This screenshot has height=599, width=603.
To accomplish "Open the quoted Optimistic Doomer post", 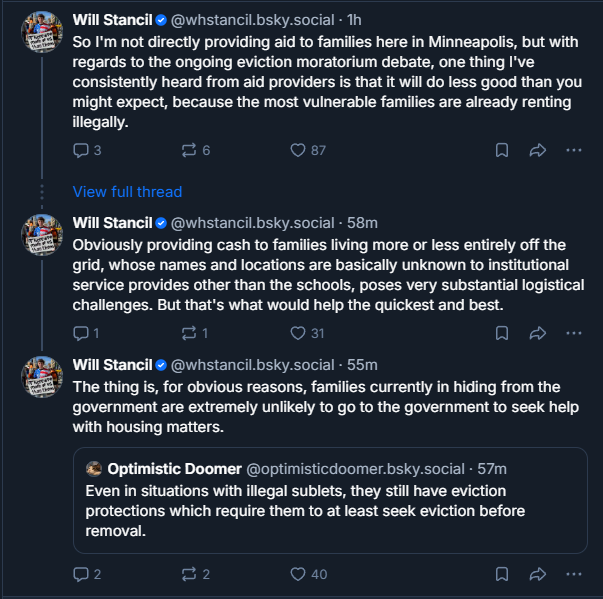I will pyautogui.click(x=330, y=500).
